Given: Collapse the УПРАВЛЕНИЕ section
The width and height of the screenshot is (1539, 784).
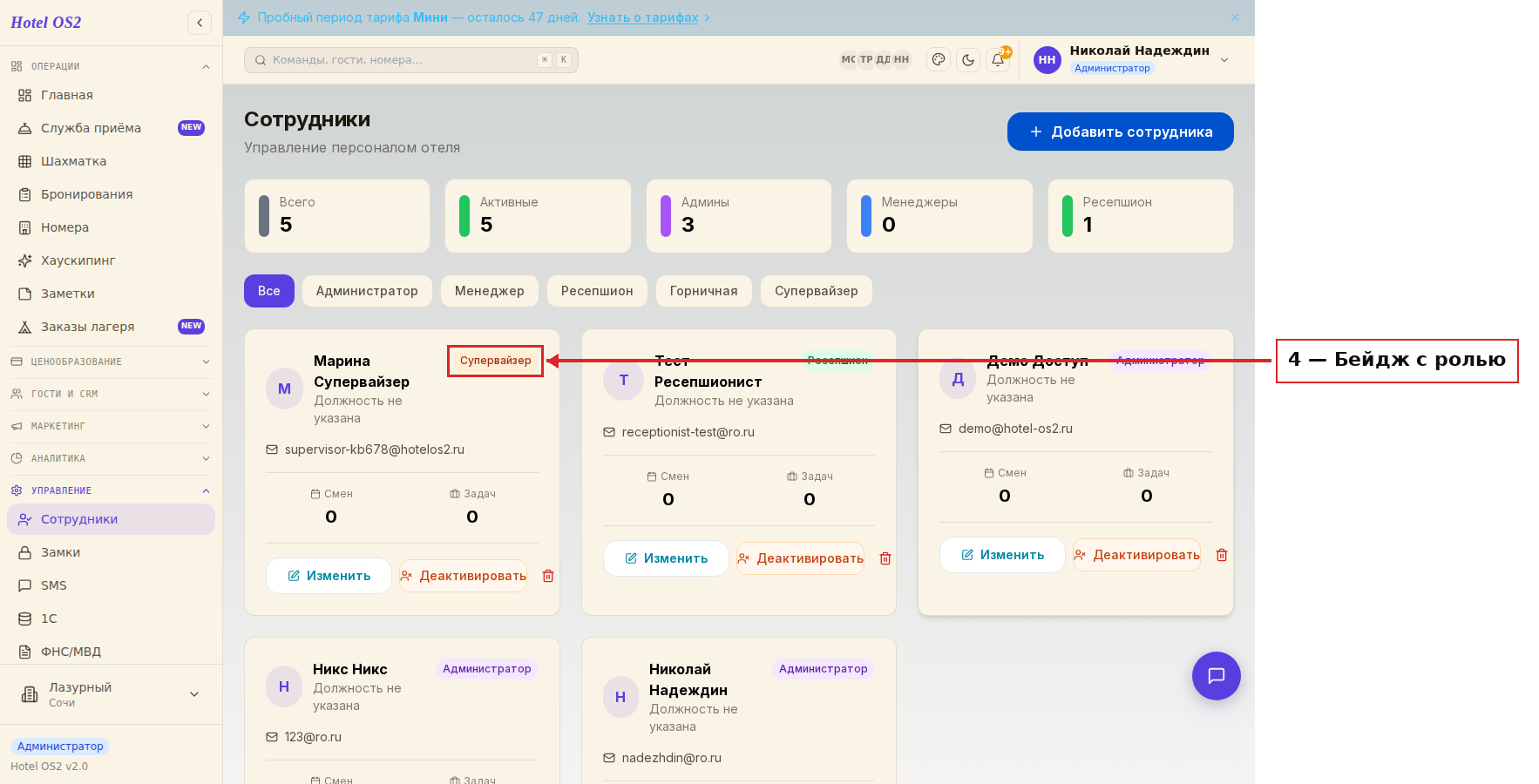Looking at the screenshot, I should (x=111, y=490).
